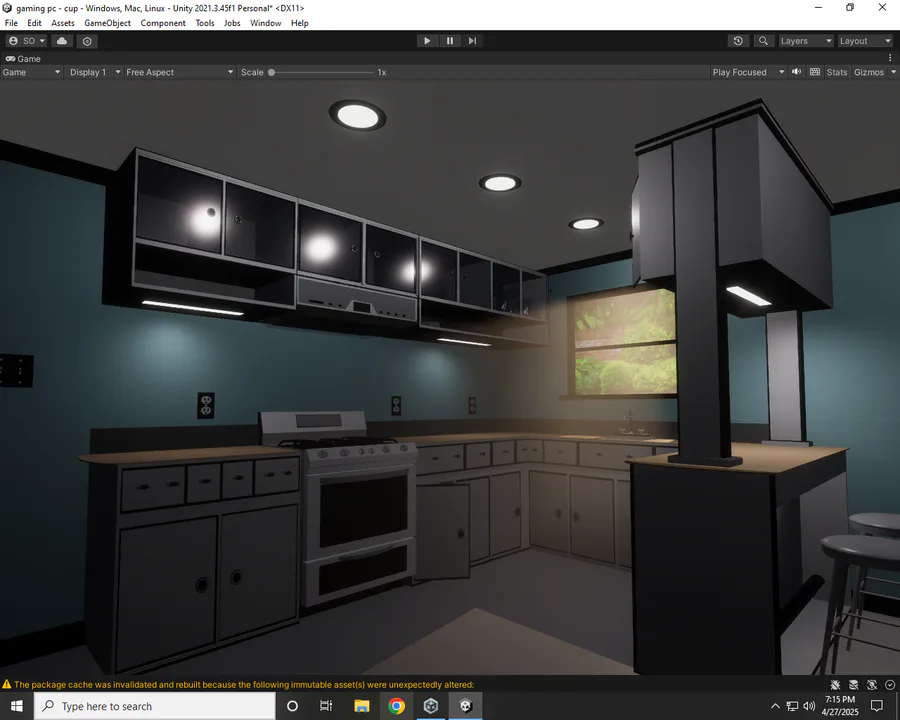Toggle Gizmos in the Game view
900x720 pixels.
coord(868,72)
